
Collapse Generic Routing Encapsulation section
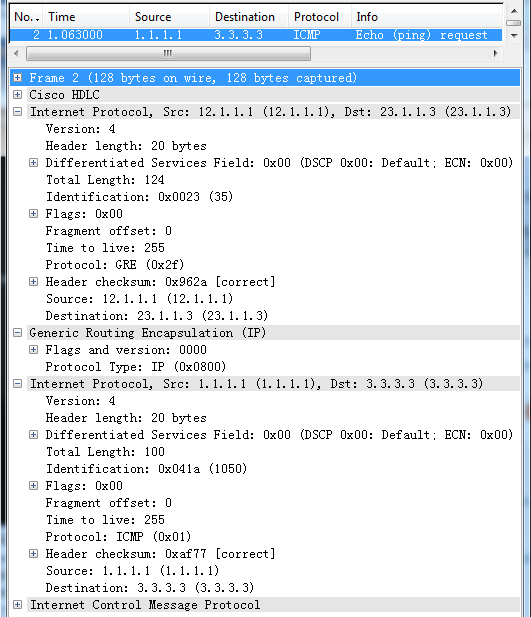17,333
